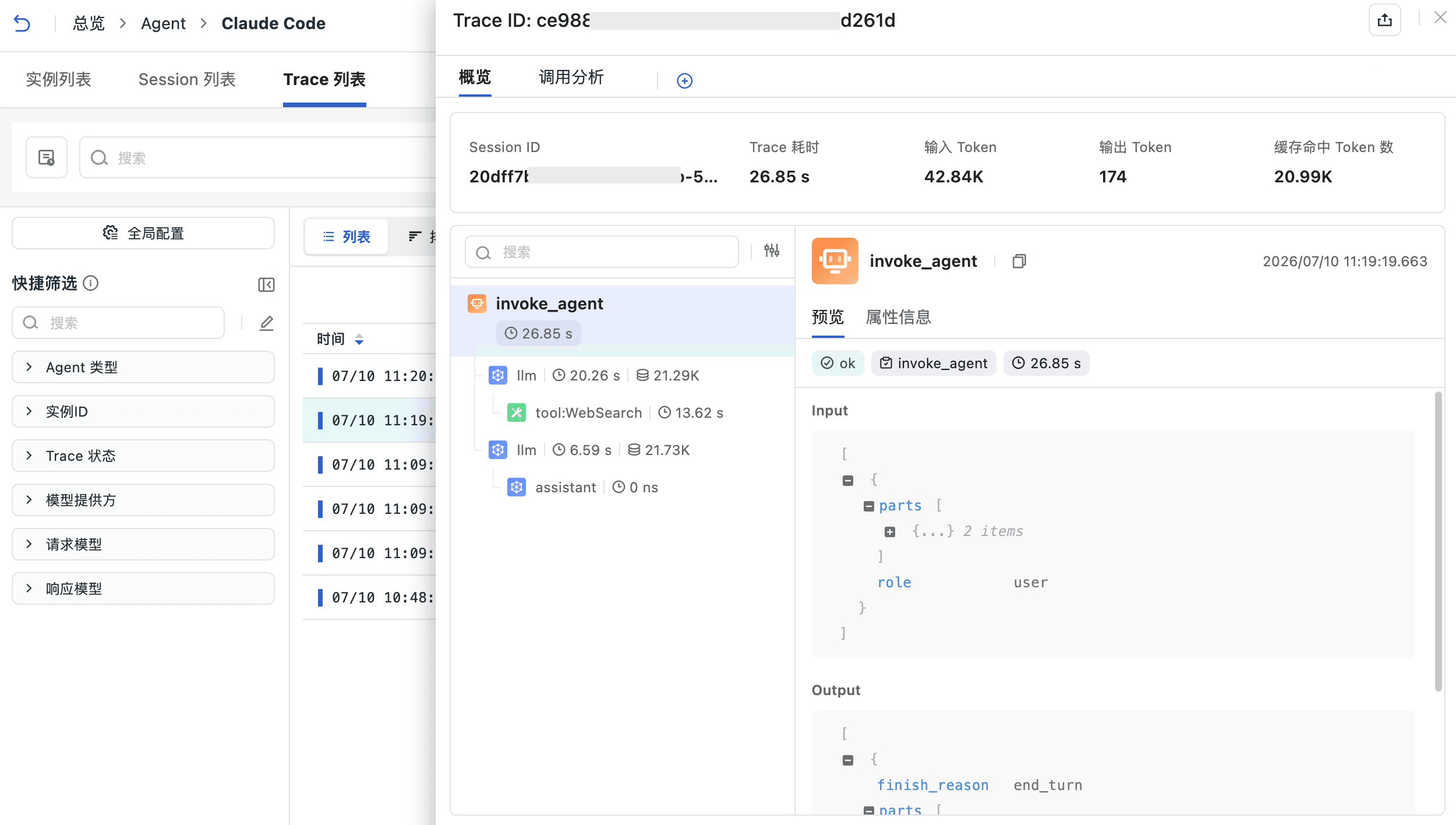
Task: Open the 概览 tab
Action: coord(475,77)
